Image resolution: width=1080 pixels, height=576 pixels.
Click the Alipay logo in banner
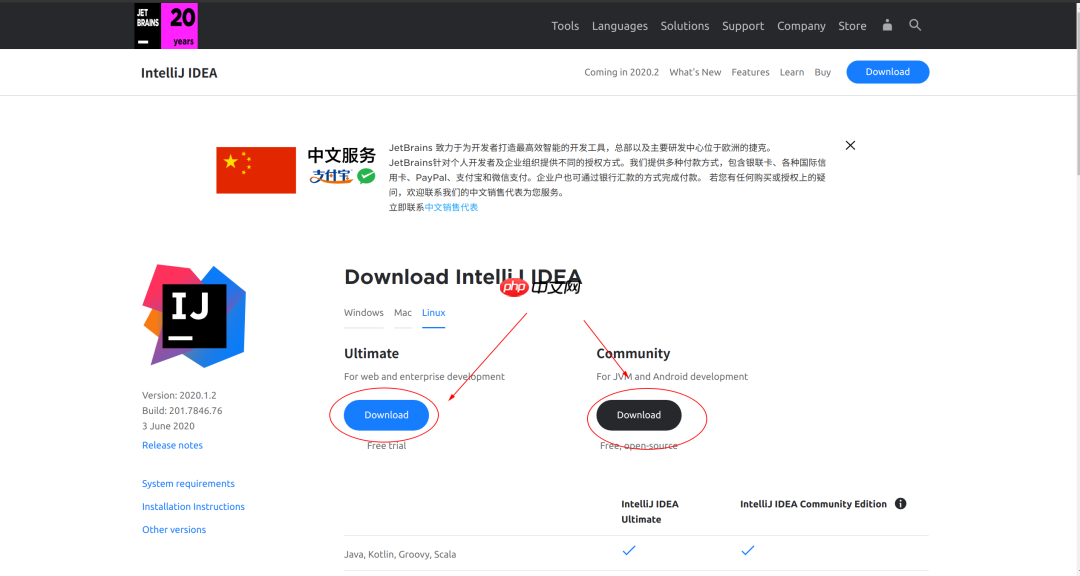click(x=331, y=176)
